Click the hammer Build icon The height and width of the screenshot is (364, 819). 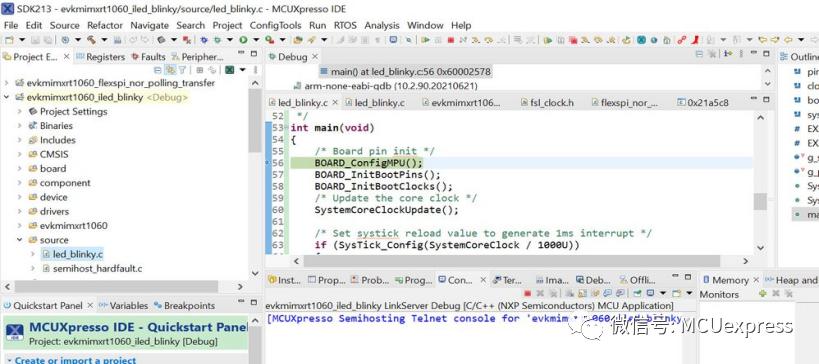(91, 40)
